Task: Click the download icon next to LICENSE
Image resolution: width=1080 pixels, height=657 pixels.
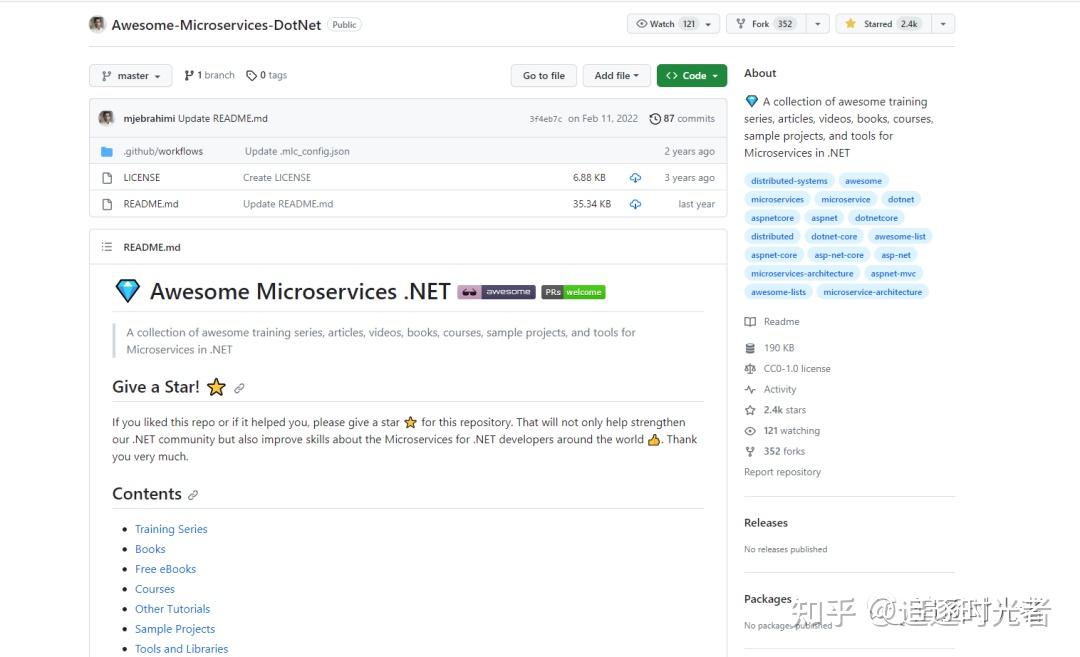Action: tap(635, 178)
